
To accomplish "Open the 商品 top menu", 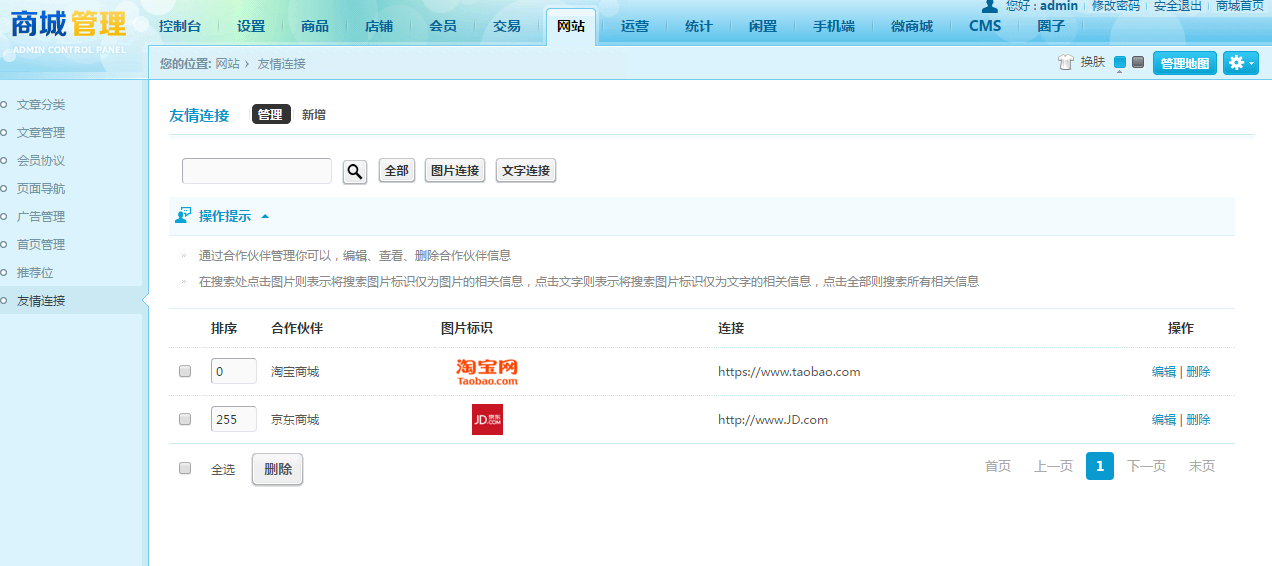I will pos(315,26).
